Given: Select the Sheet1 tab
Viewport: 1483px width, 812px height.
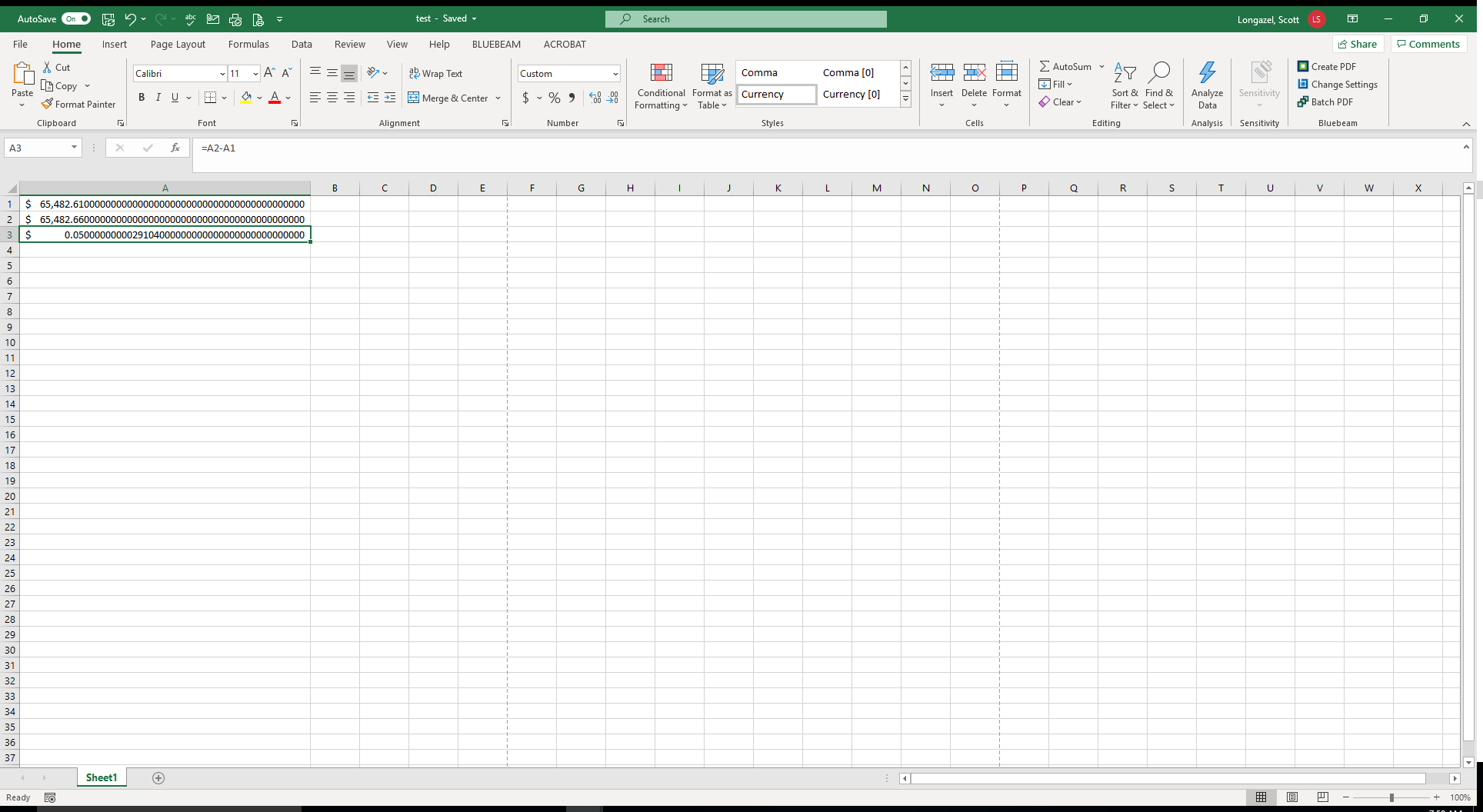Looking at the screenshot, I should click(x=101, y=777).
